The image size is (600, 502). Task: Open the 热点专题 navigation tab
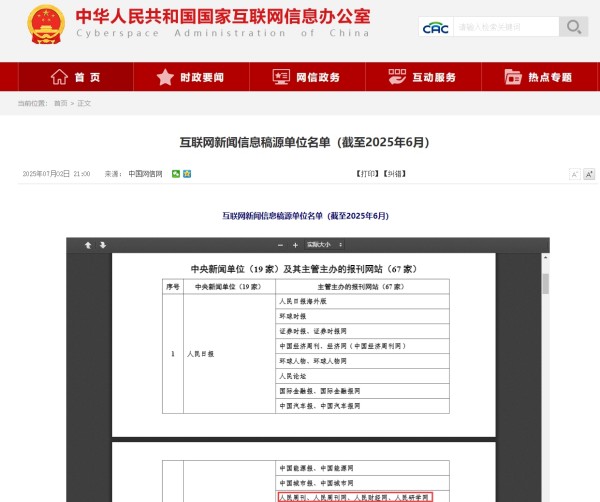538,77
